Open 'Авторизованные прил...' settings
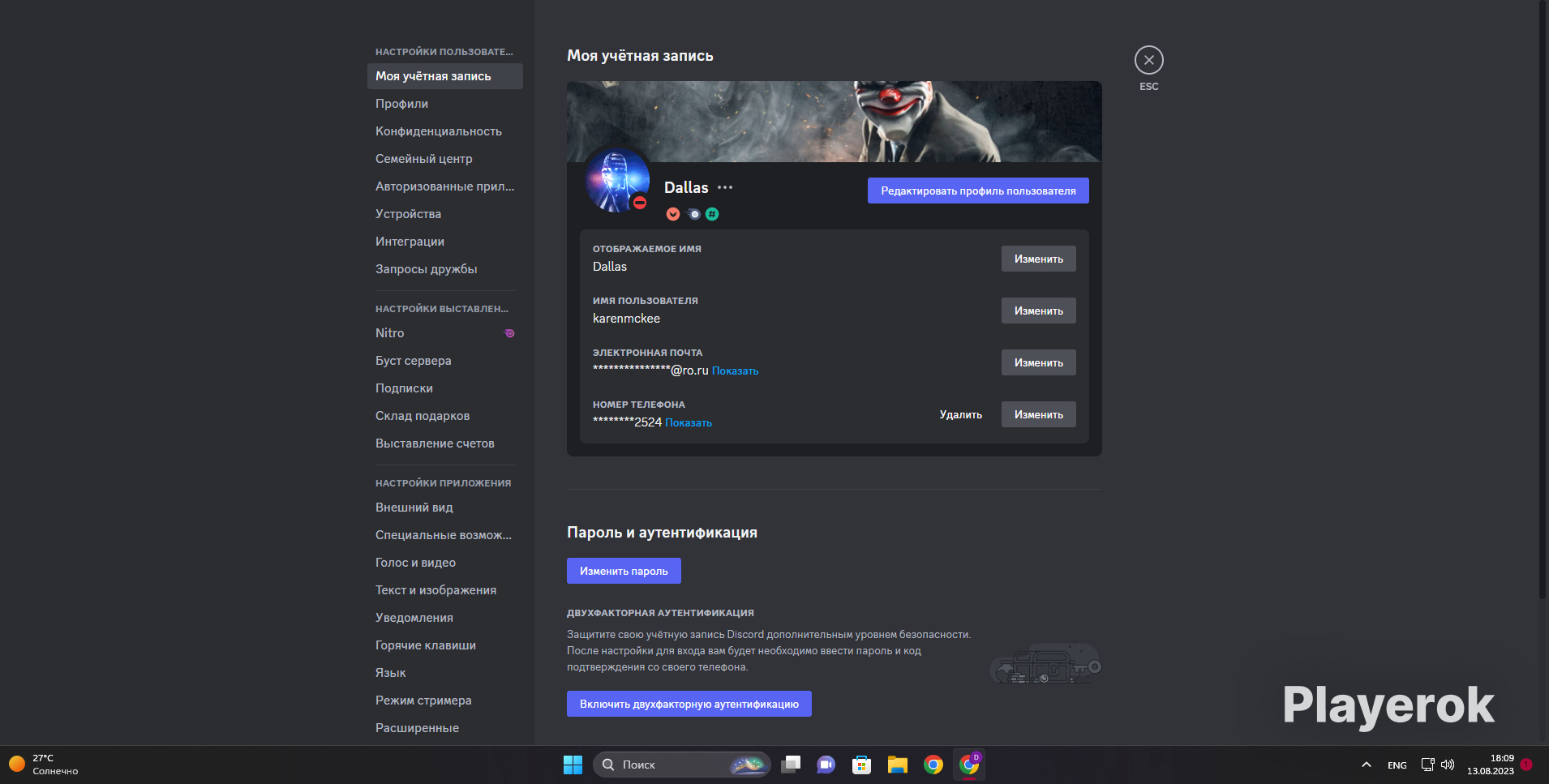This screenshot has height=784, width=1549. (445, 186)
